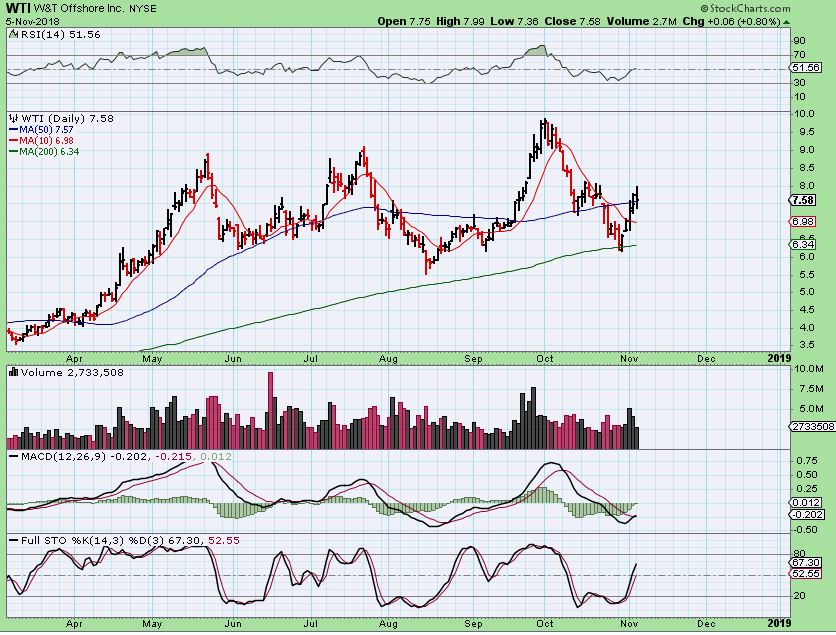Click the tallest volume bar in mid-June
Screen dimensions: 836x635
click(270, 411)
